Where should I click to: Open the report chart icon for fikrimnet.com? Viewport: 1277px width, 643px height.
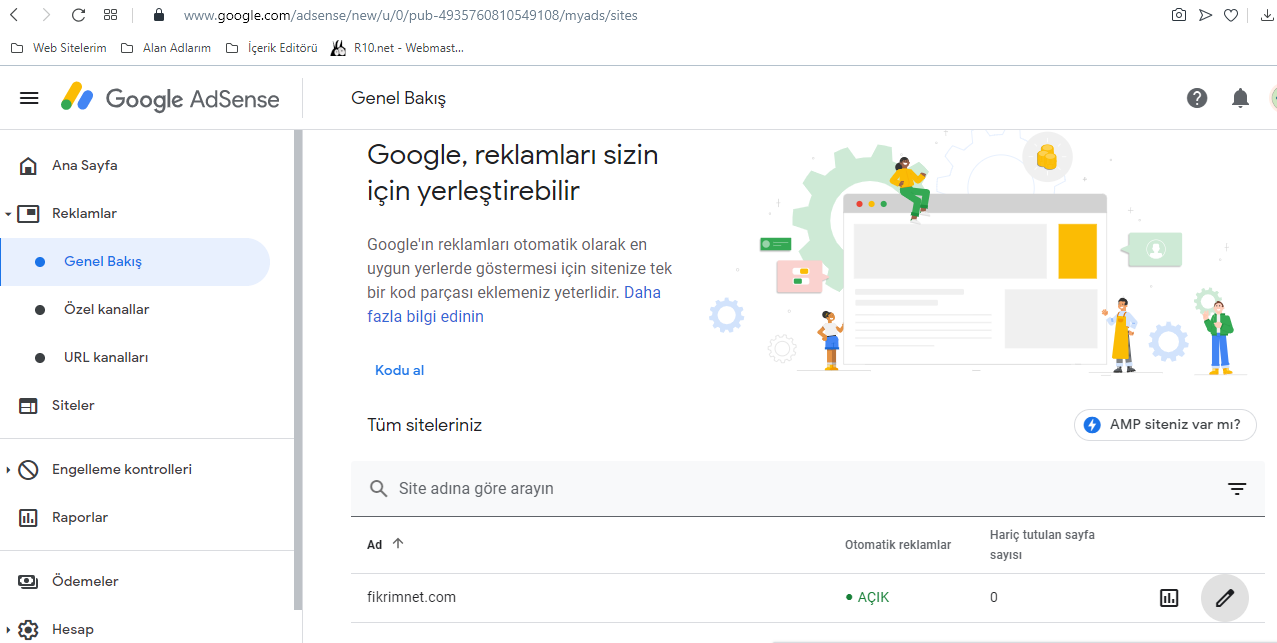tap(1169, 598)
